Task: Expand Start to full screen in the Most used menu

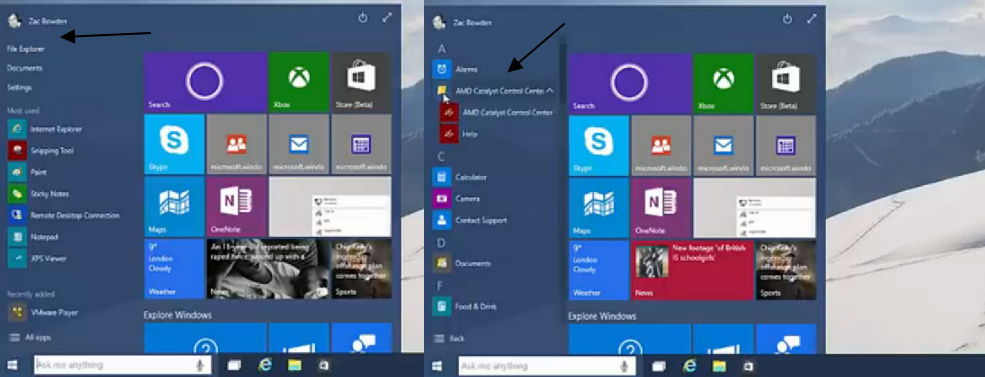Action: [387, 18]
